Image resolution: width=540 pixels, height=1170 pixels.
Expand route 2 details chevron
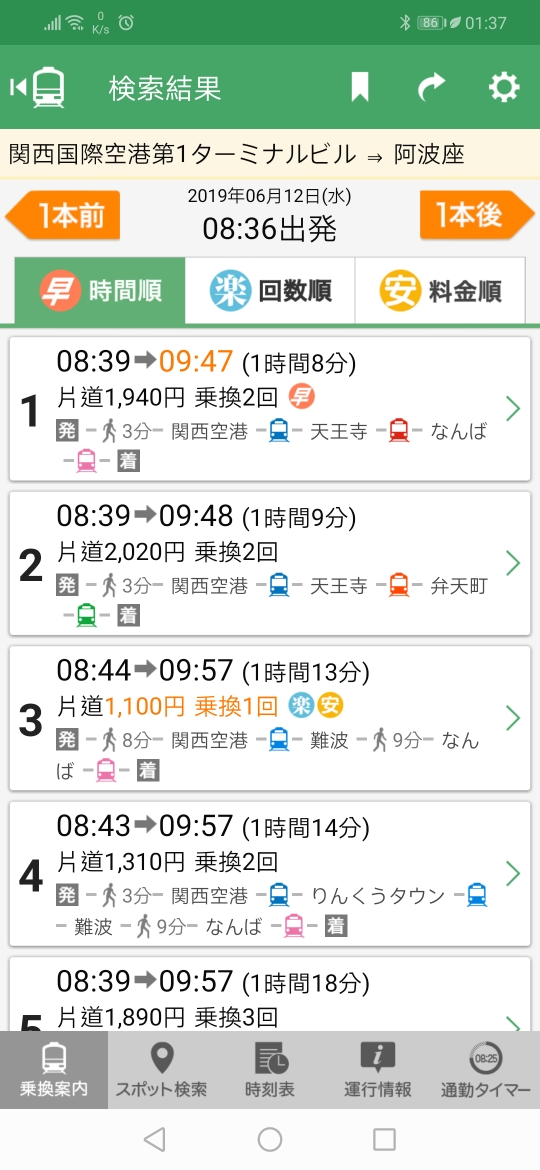point(512,563)
